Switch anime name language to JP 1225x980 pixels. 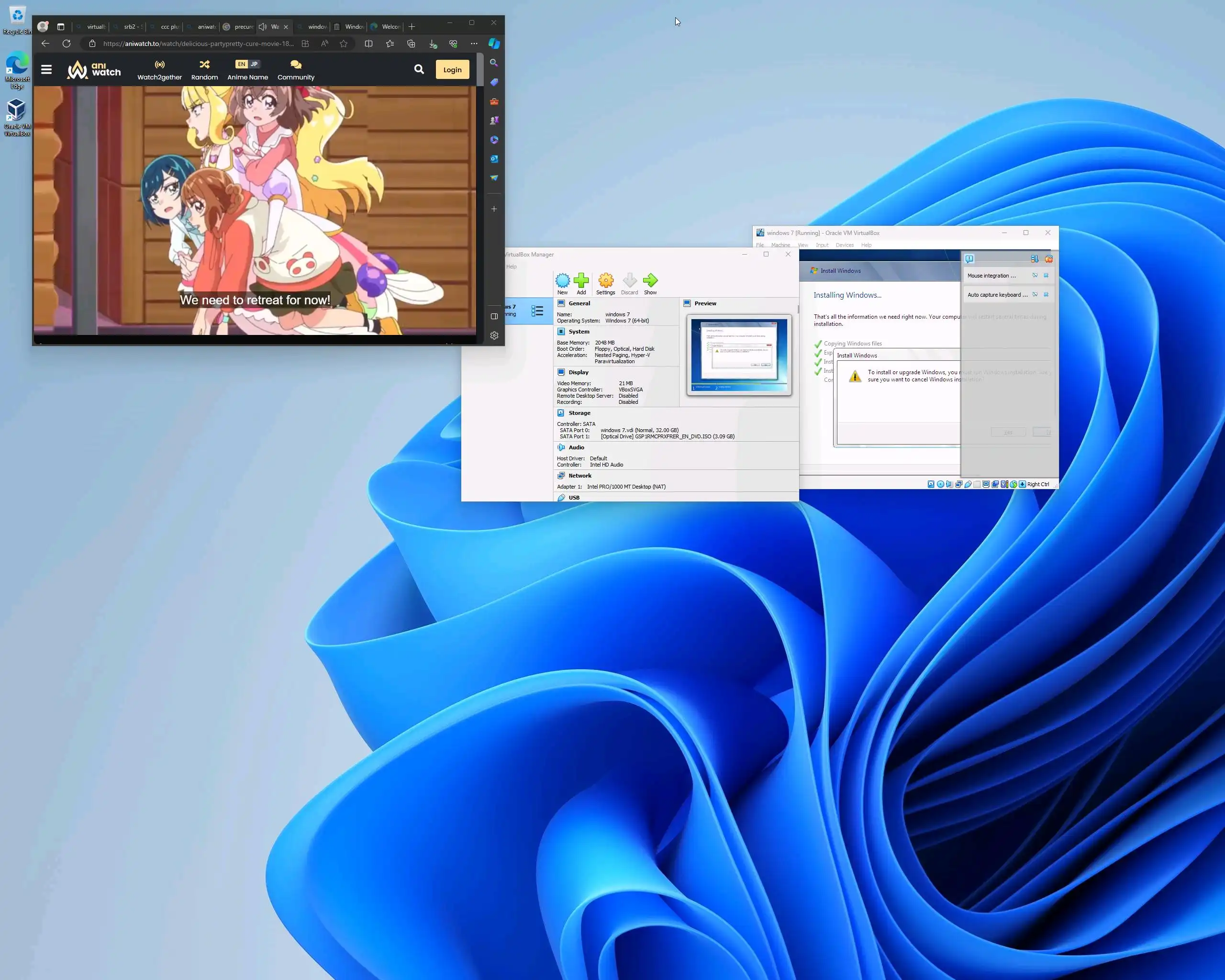[x=254, y=64]
